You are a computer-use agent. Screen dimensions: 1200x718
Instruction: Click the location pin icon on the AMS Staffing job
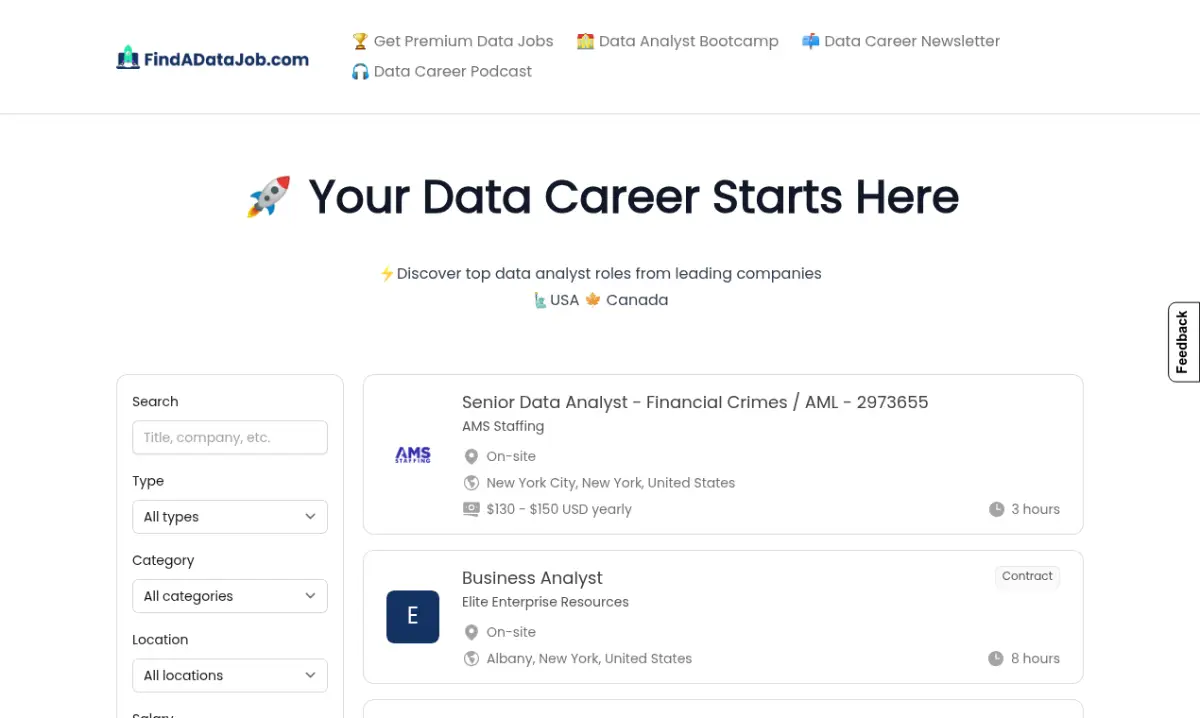click(471, 456)
